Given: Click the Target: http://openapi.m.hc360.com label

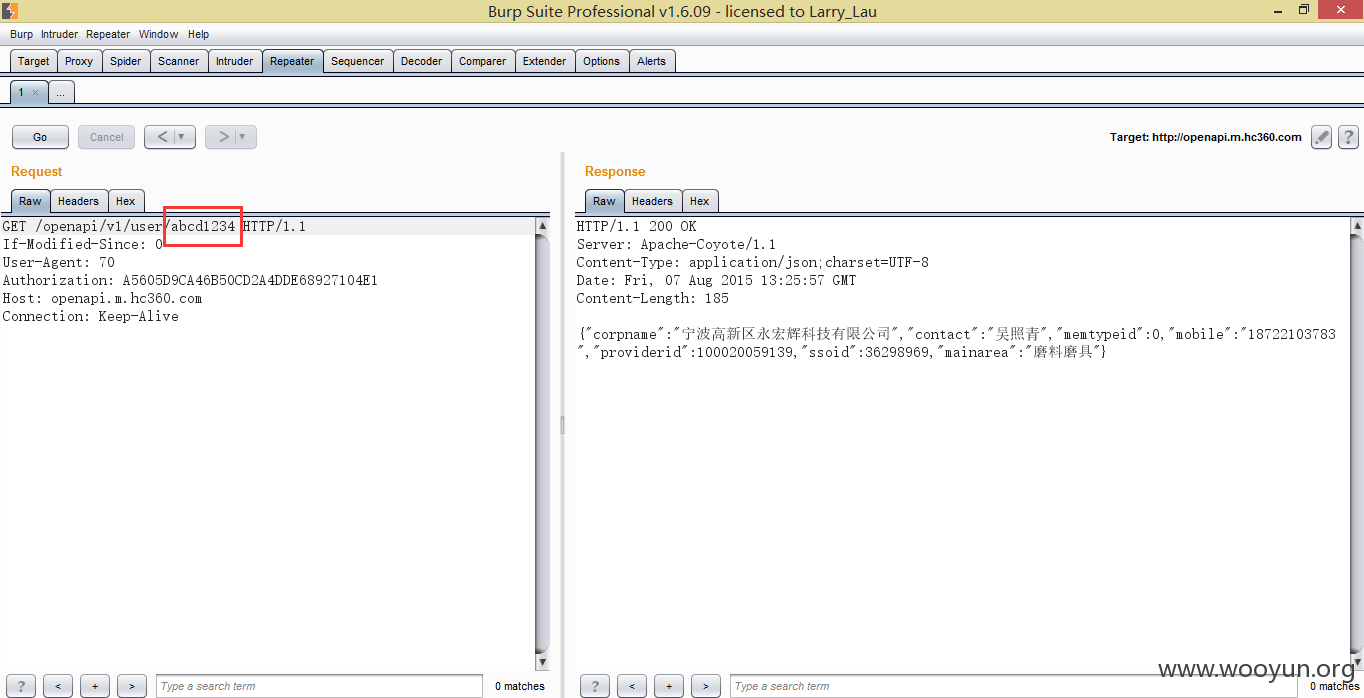Looking at the screenshot, I should point(1206,138).
